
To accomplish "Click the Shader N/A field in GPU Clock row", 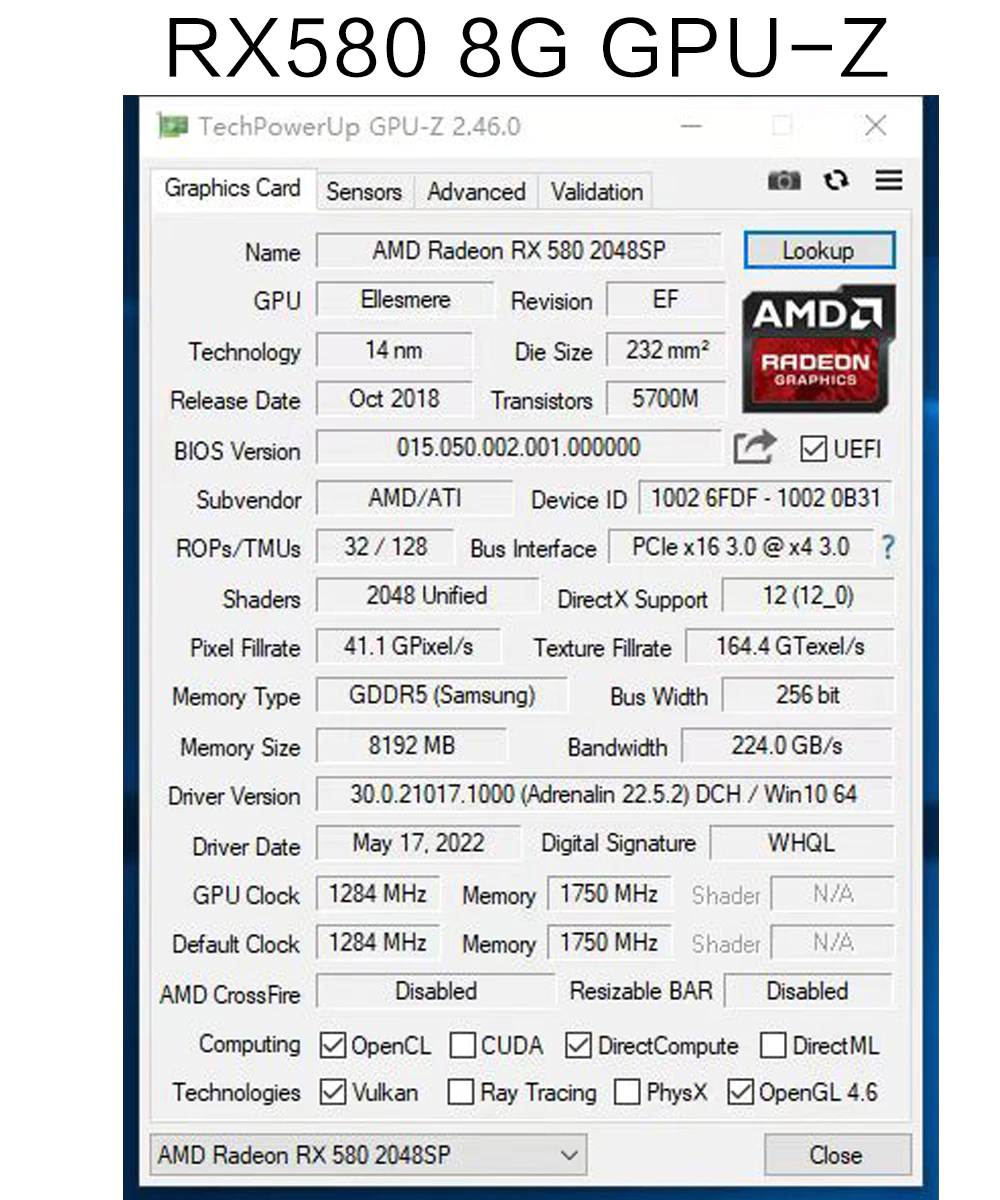I will click(833, 894).
